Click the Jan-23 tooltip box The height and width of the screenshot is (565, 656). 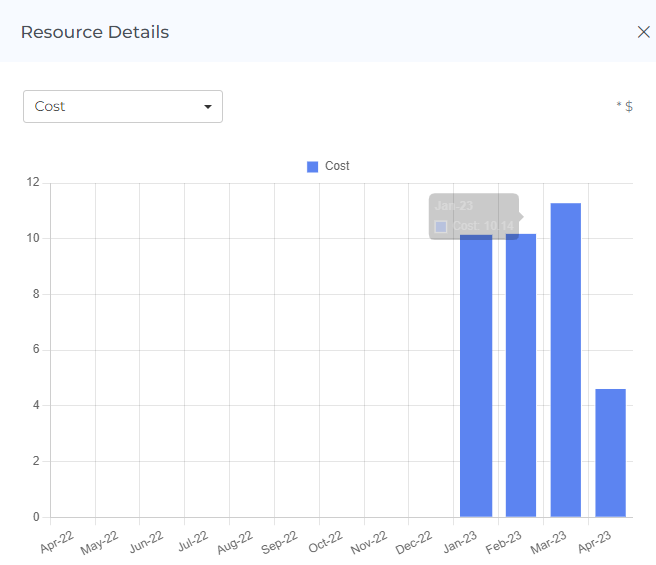pos(473,216)
